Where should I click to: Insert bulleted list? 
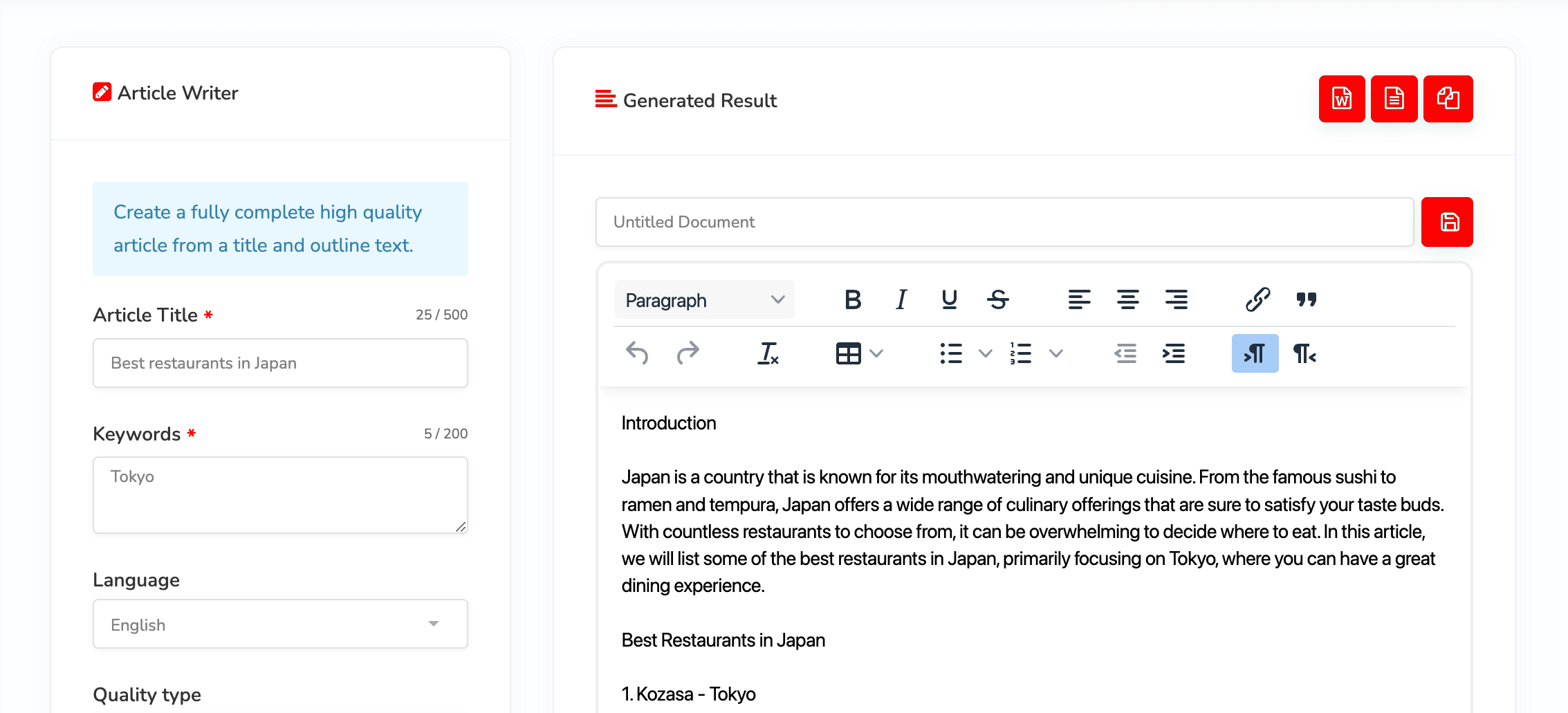(x=951, y=353)
